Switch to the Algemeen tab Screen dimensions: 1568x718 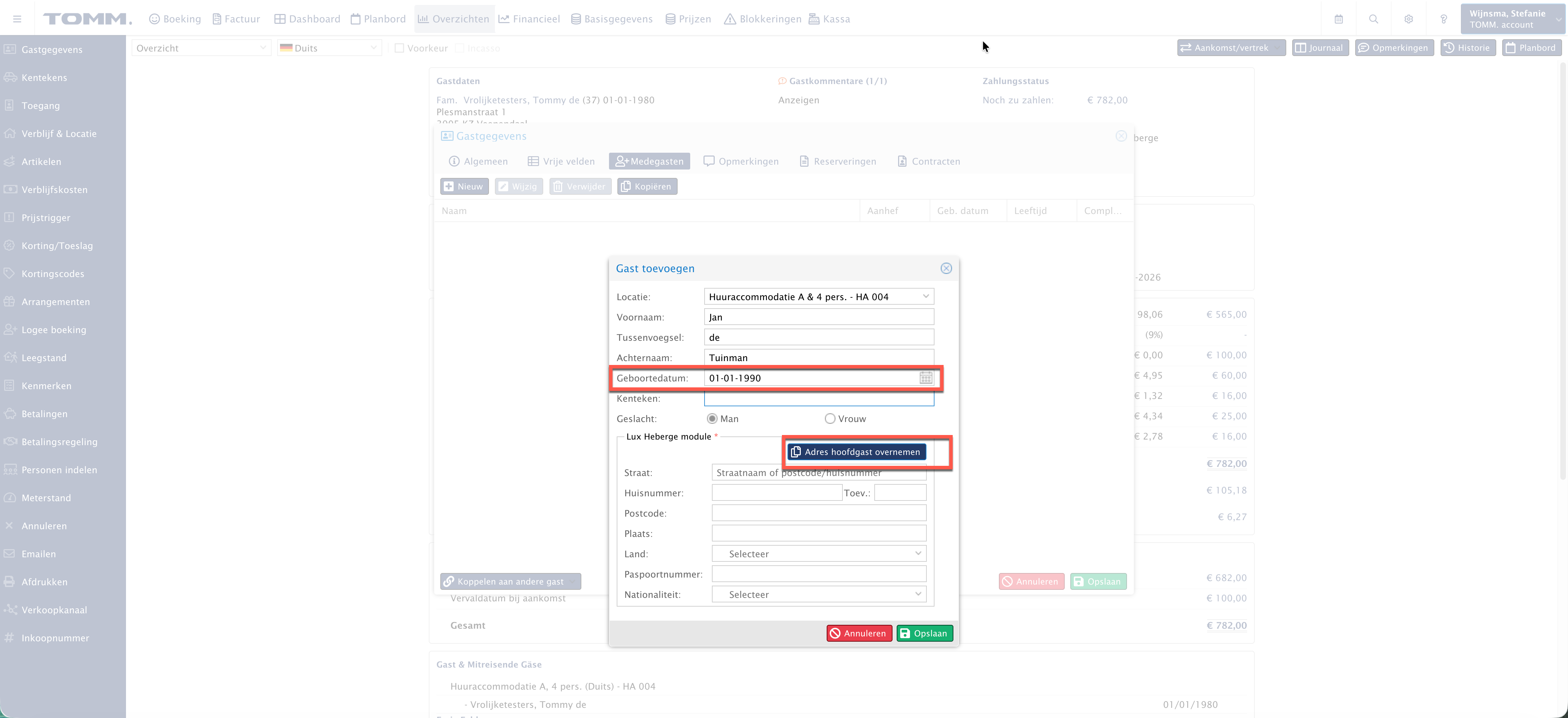(x=478, y=161)
